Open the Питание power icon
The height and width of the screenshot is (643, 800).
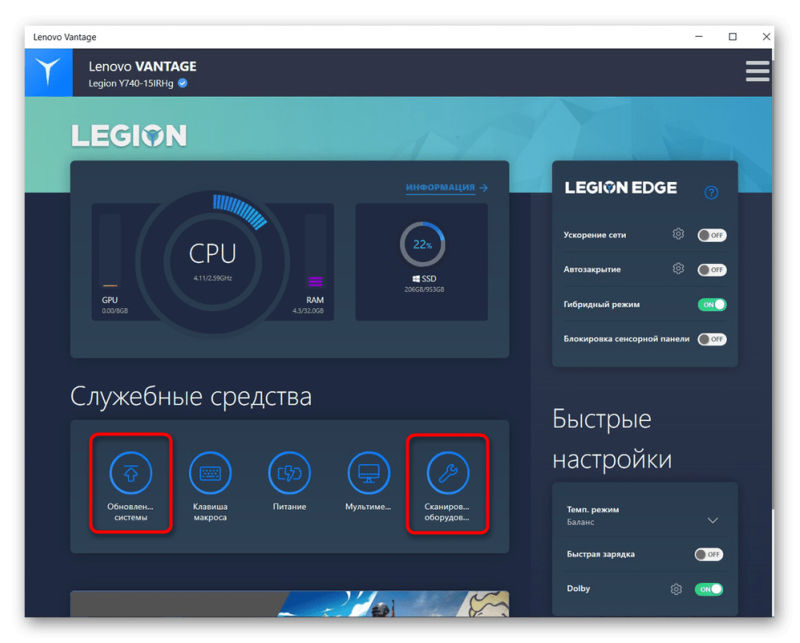[x=289, y=473]
